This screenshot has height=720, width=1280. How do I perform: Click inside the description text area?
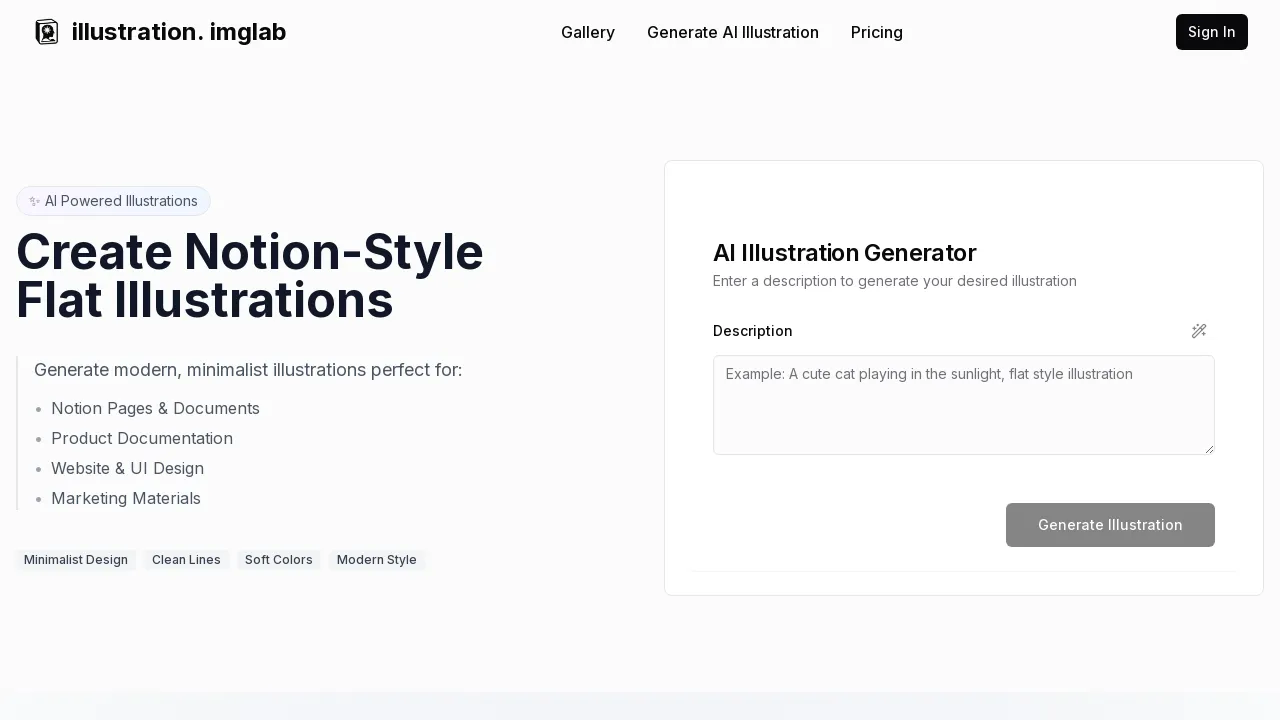963,405
